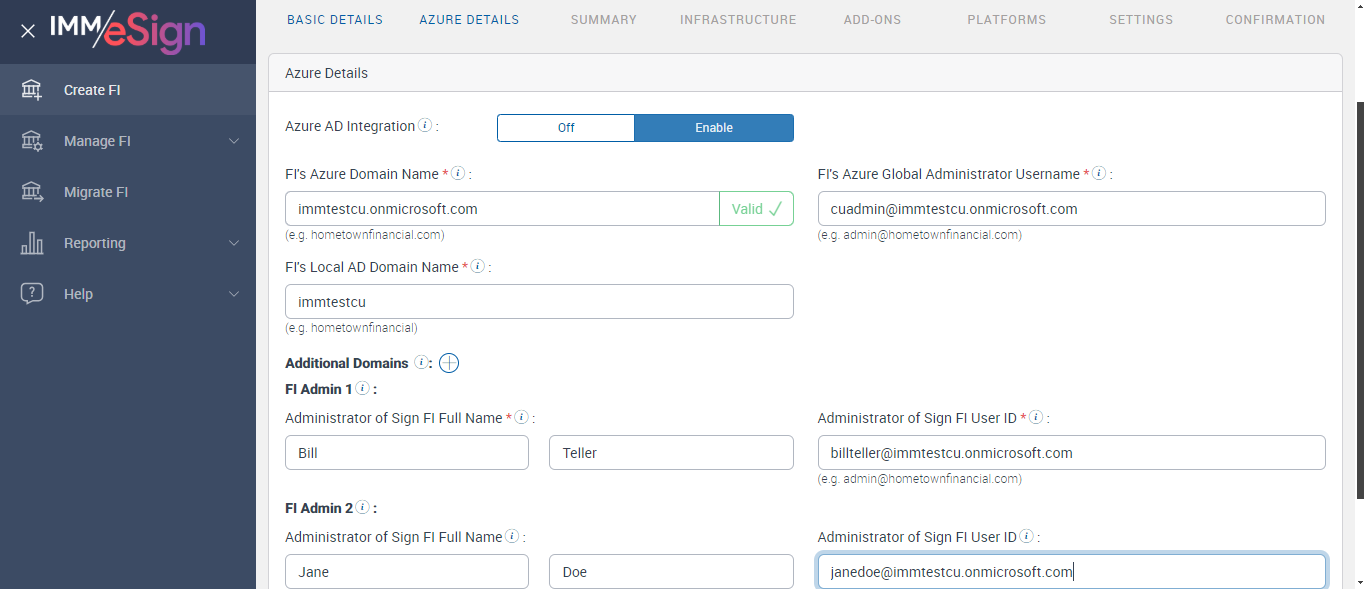Expand the Reporting submenu chevron
Screen dimensions: 1366x589
click(x=234, y=243)
